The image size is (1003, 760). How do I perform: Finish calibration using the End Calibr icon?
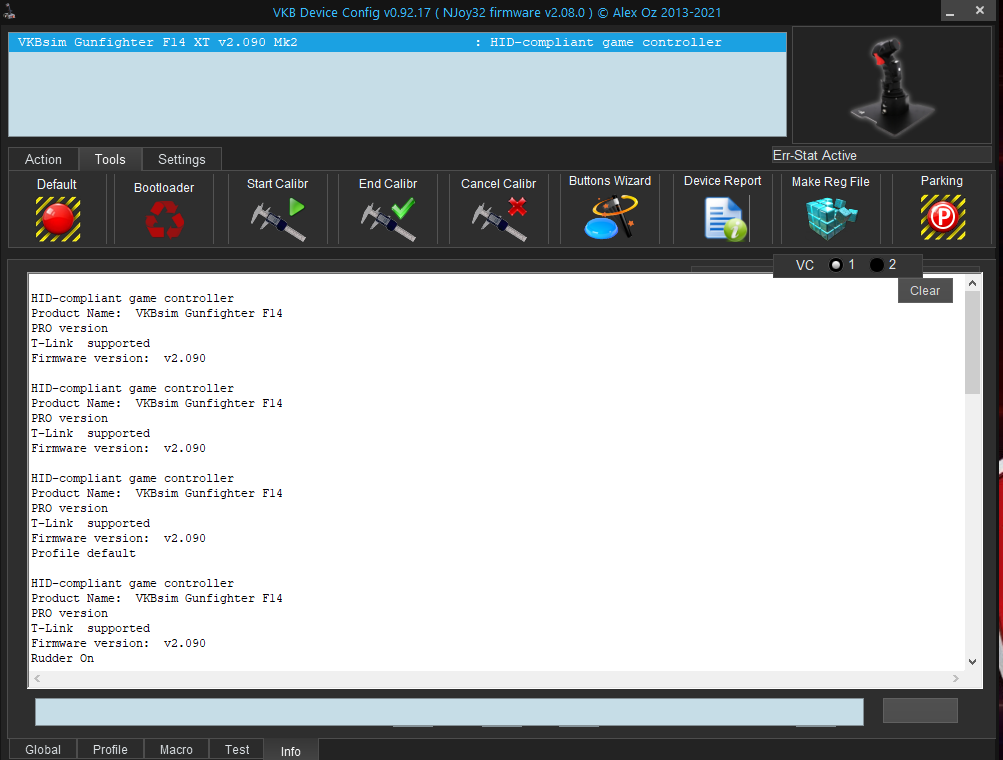coord(388,219)
